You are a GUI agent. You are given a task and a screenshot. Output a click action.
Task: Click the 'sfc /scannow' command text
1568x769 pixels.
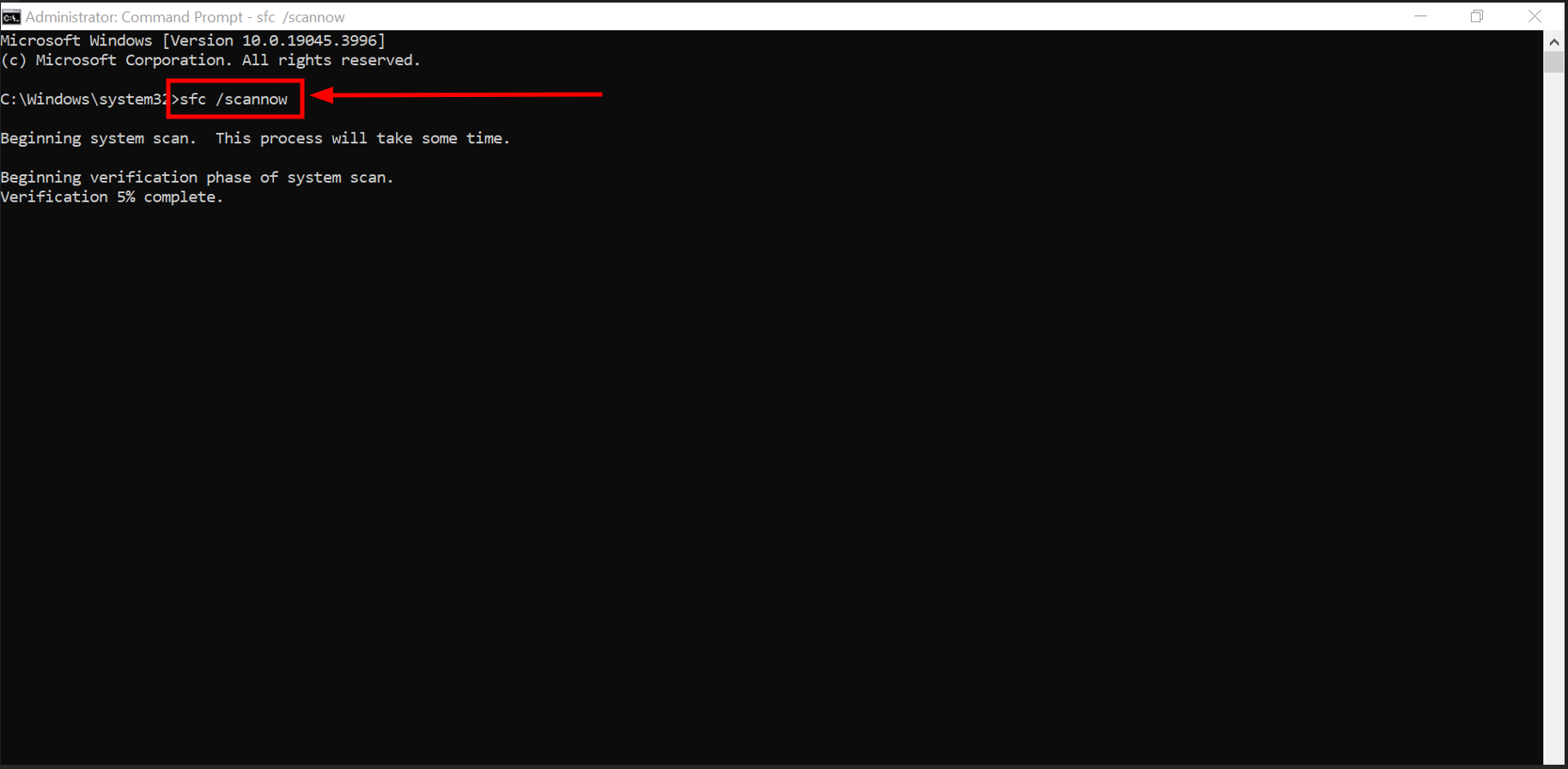tap(234, 100)
